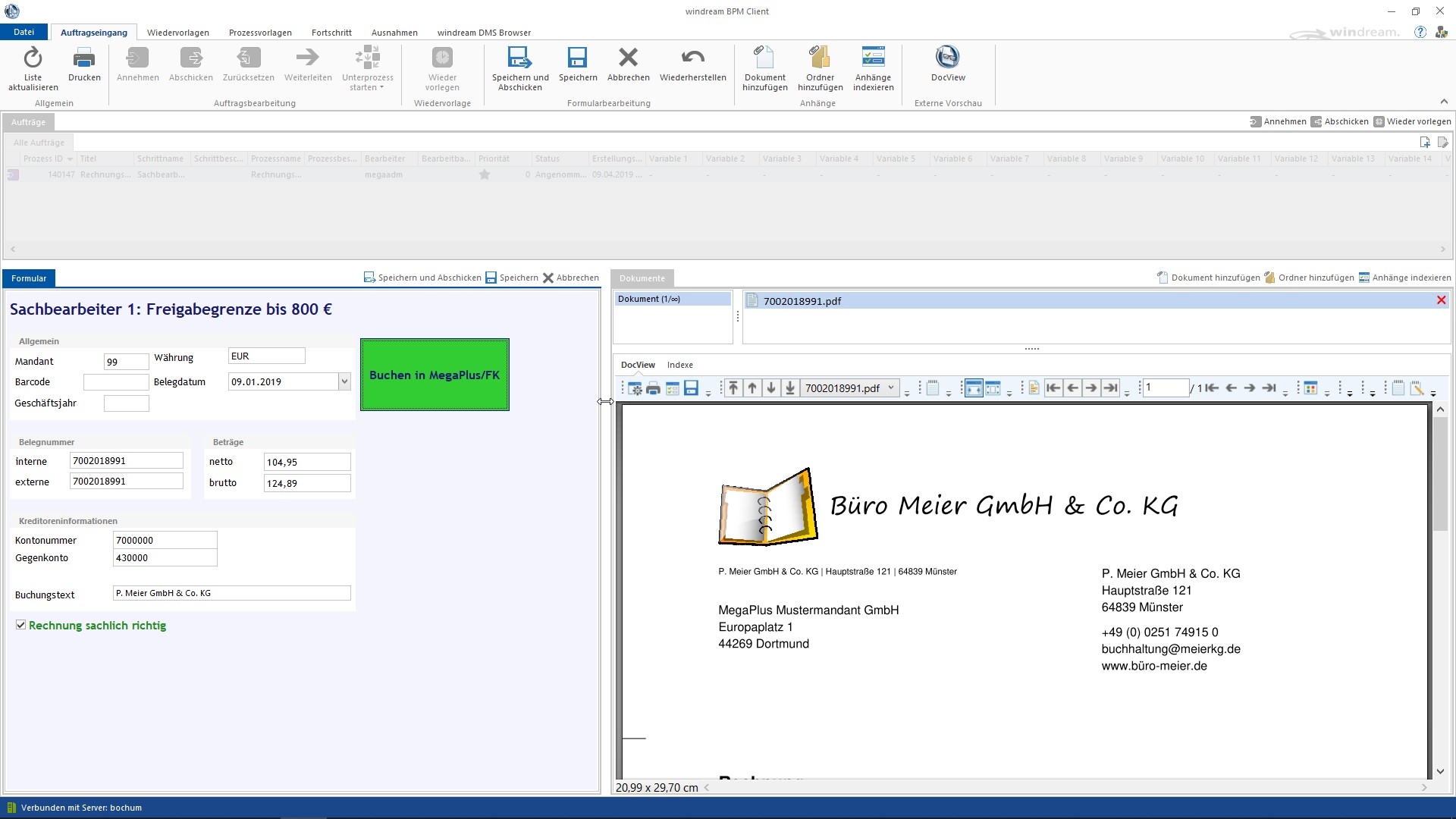The height and width of the screenshot is (819, 1456).
Task: Open the Belegdatum date dropdown
Action: tap(344, 381)
